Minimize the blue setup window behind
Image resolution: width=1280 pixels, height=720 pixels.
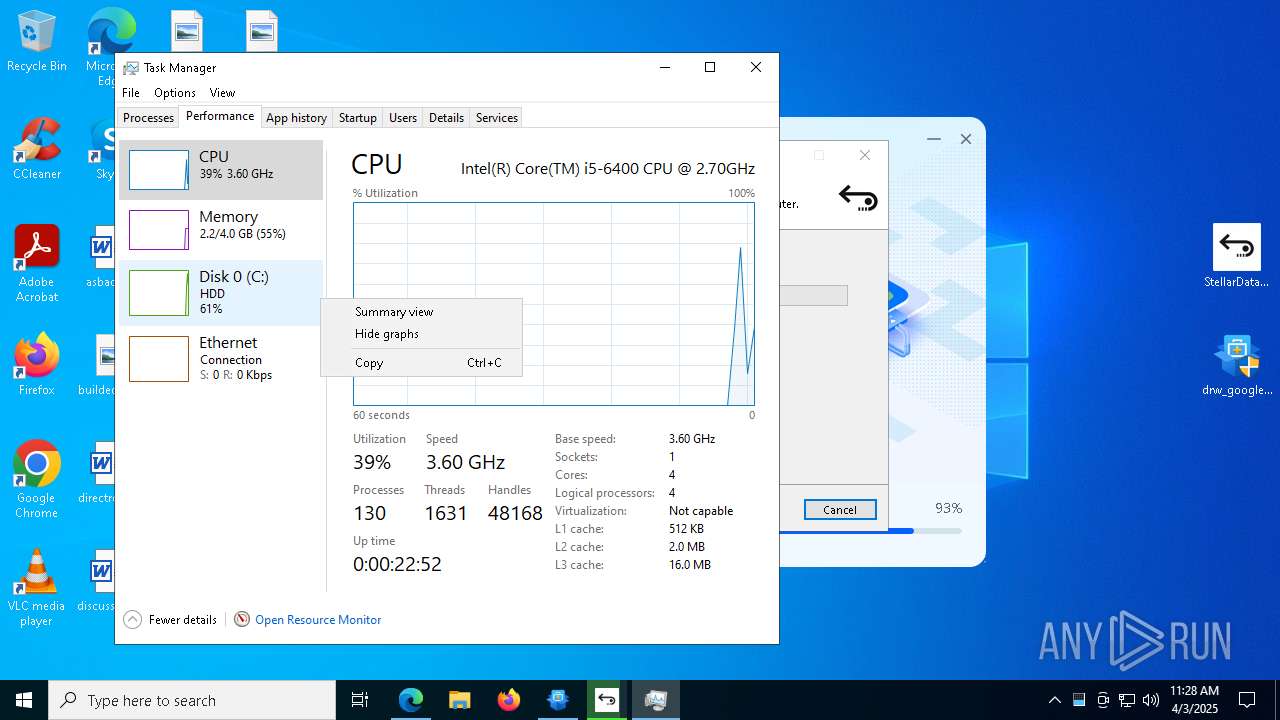(934, 139)
